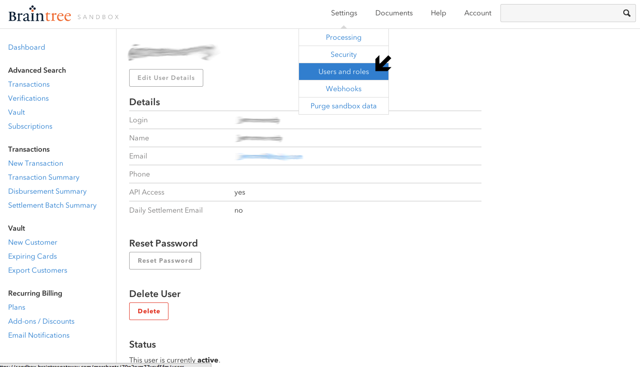
Task: Open Transactions under Advanced Search
Action: pyautogui.click(x=29, y=84)
